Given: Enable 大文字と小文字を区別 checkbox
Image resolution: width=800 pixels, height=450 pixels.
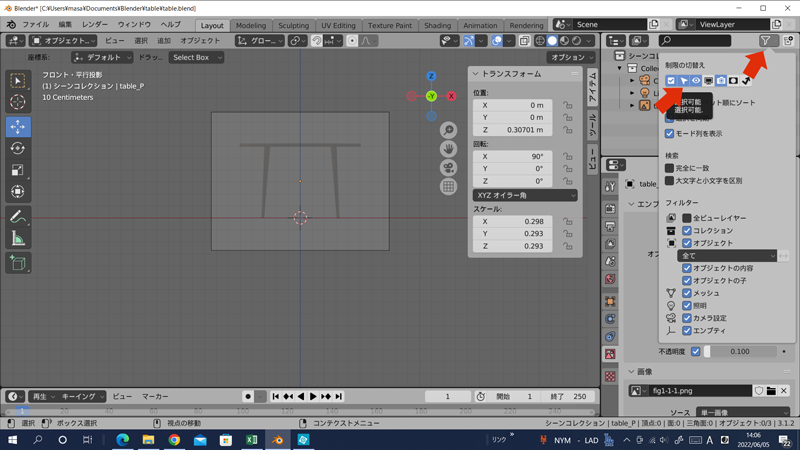Looking at the screenshot, I should [x=669, y=181].
